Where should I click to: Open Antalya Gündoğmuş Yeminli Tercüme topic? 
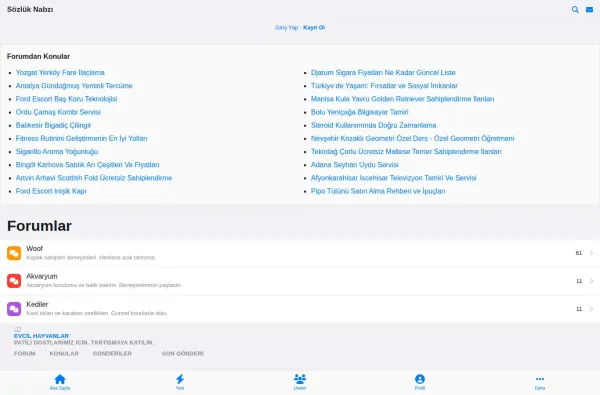[x=74, y=86]
